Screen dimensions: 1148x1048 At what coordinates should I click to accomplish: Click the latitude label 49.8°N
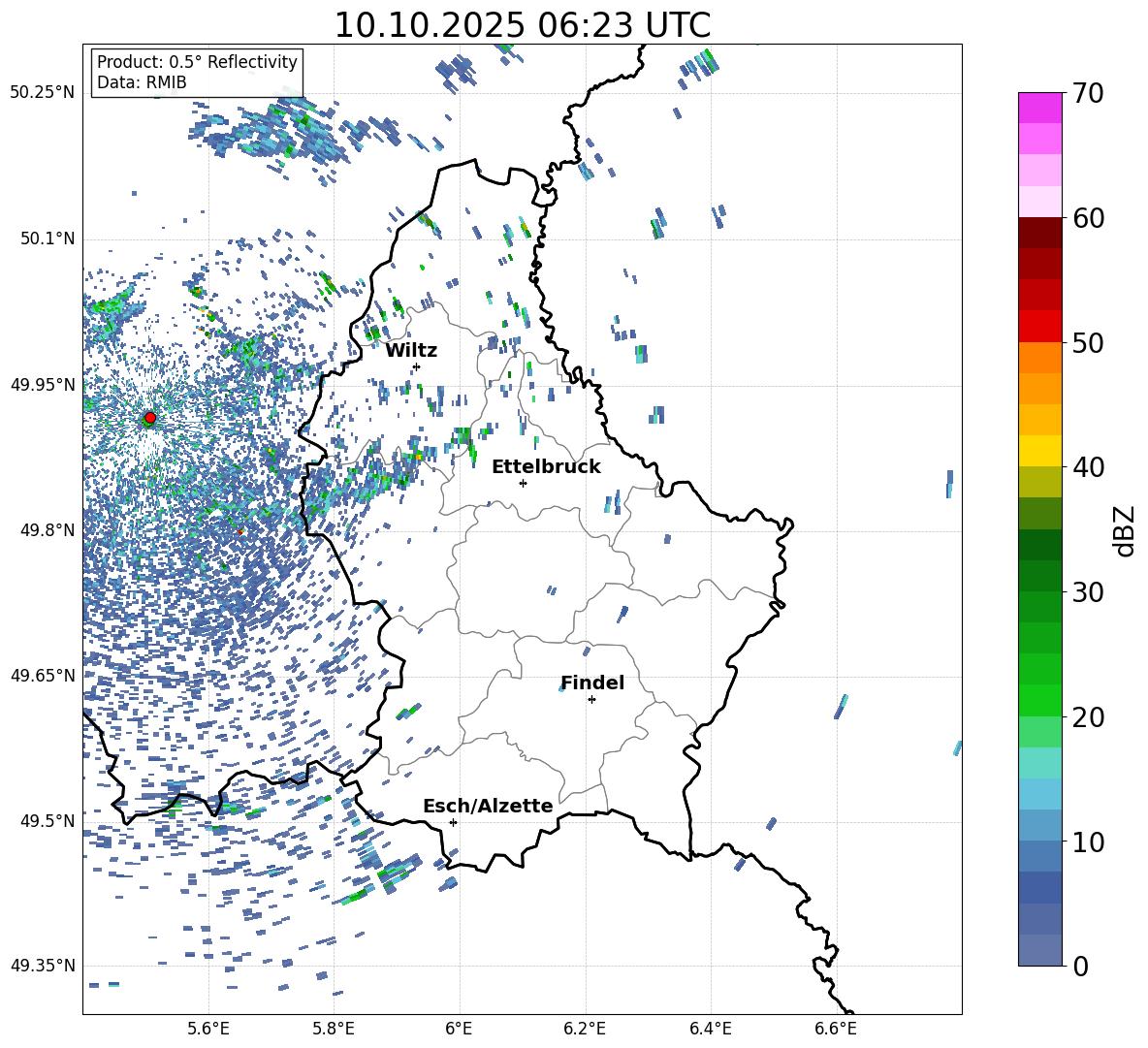[47, 530]
